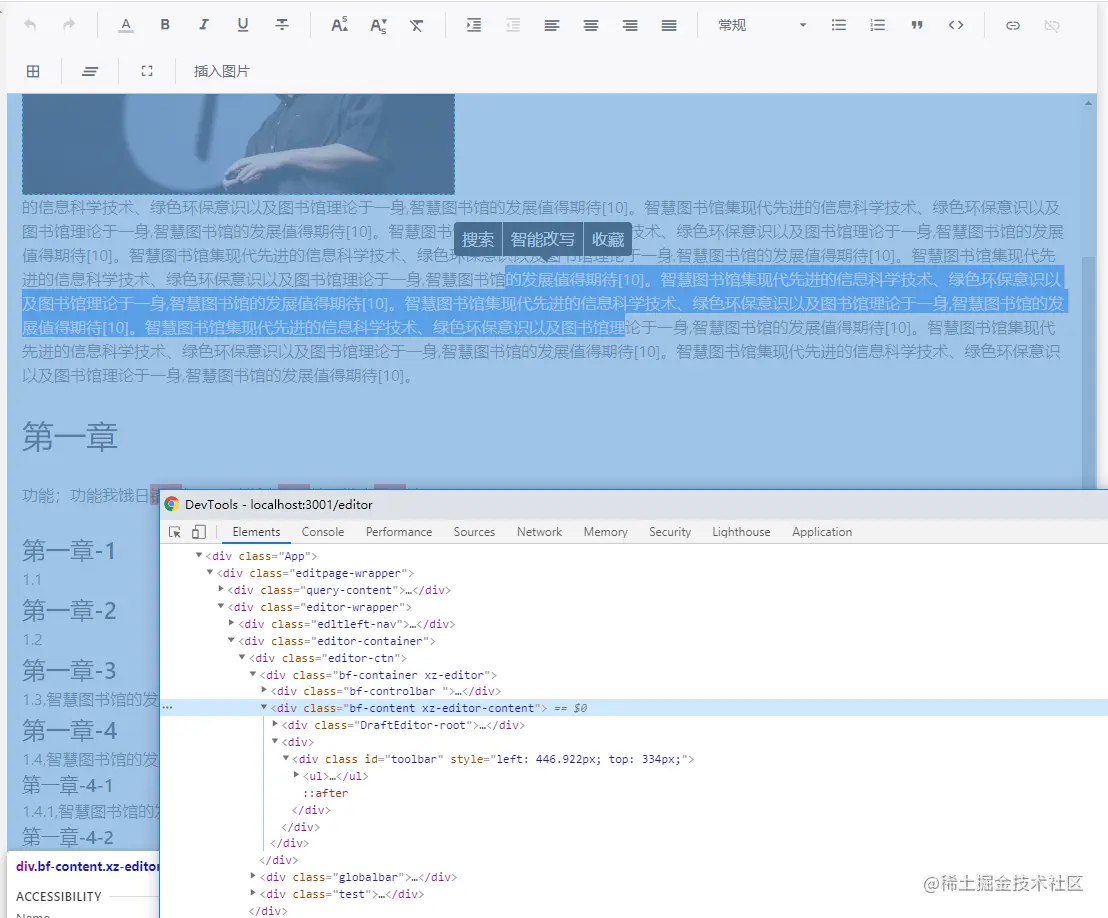
Task: Toggle fullscreen editor mode
Action: point(147,71)
